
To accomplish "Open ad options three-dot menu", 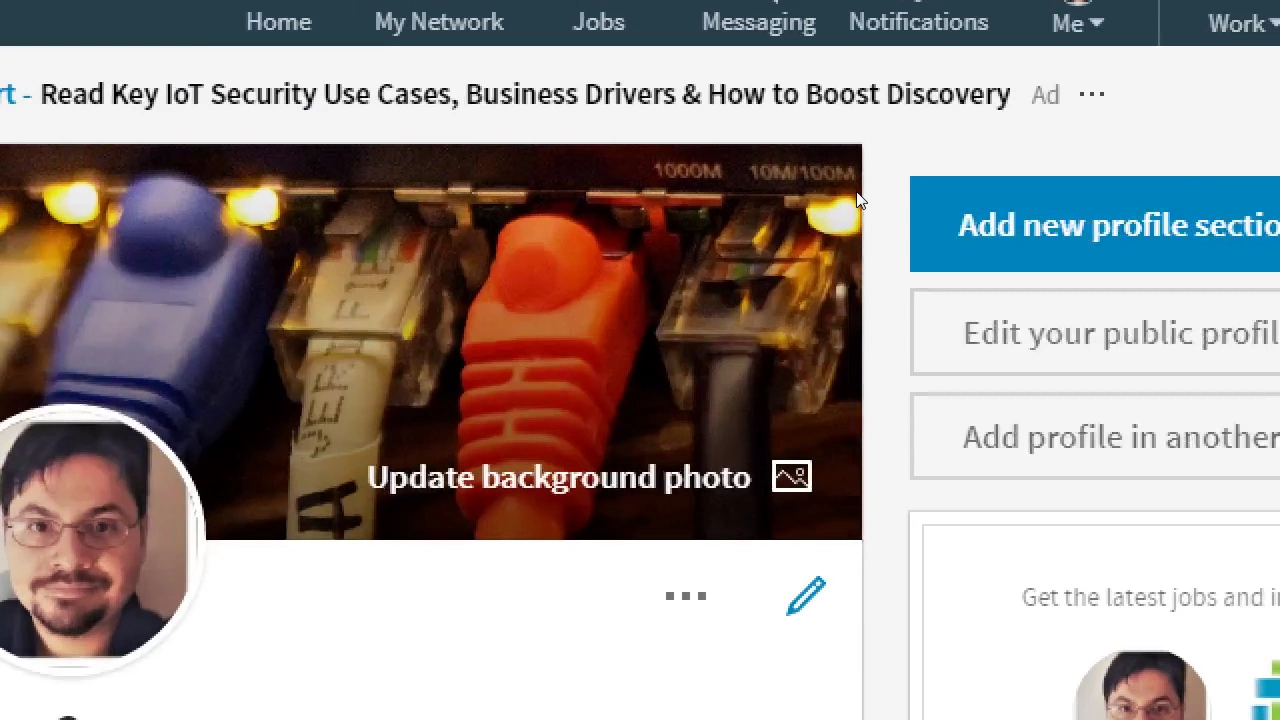I will click(1092, 95).
